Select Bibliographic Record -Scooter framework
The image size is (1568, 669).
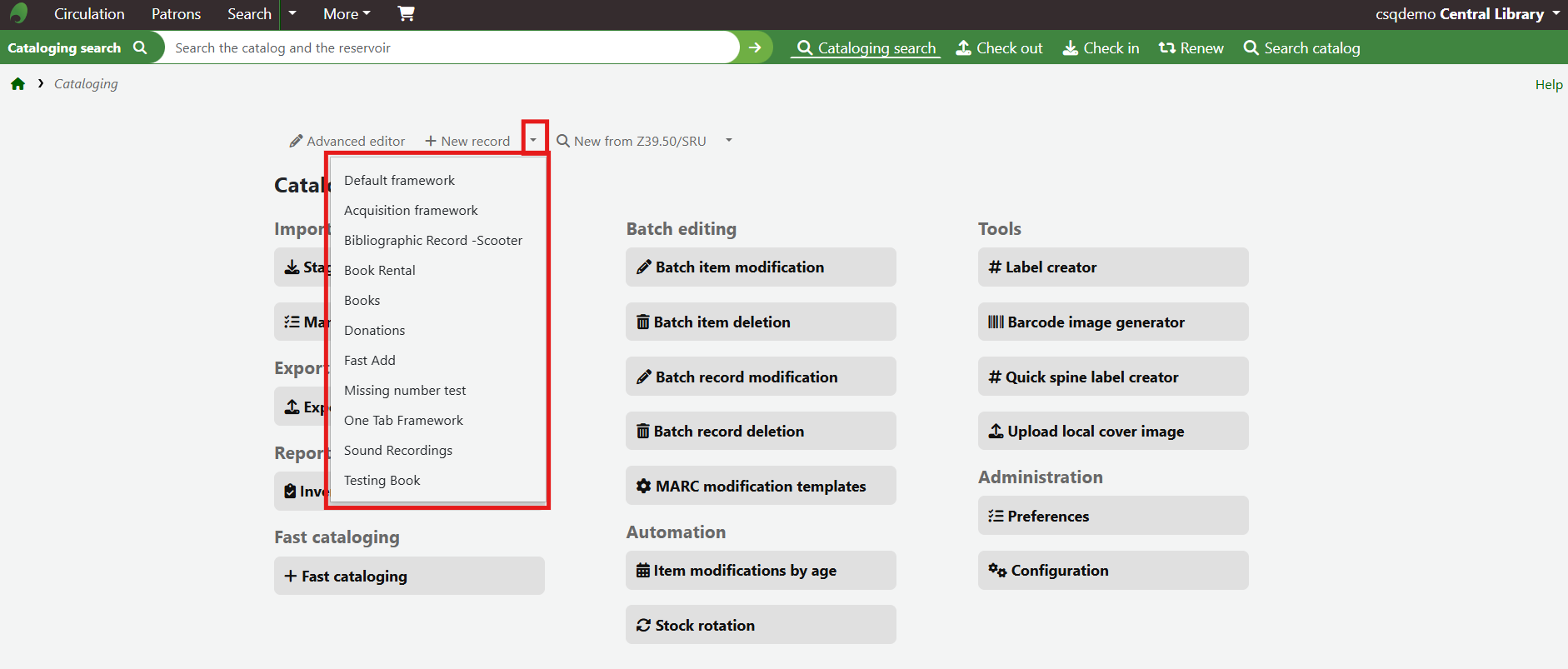pyautogui.click(x=433, y=240)
